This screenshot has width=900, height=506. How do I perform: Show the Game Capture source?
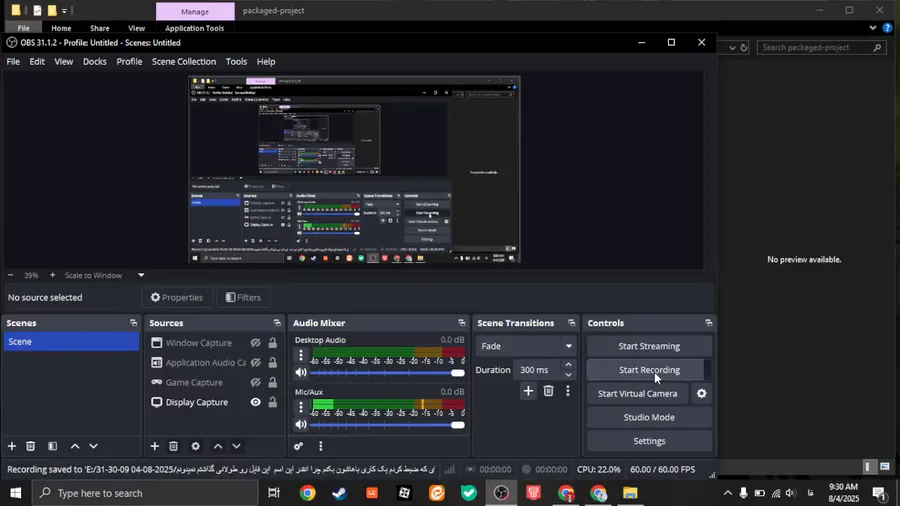tap(255, 383)
